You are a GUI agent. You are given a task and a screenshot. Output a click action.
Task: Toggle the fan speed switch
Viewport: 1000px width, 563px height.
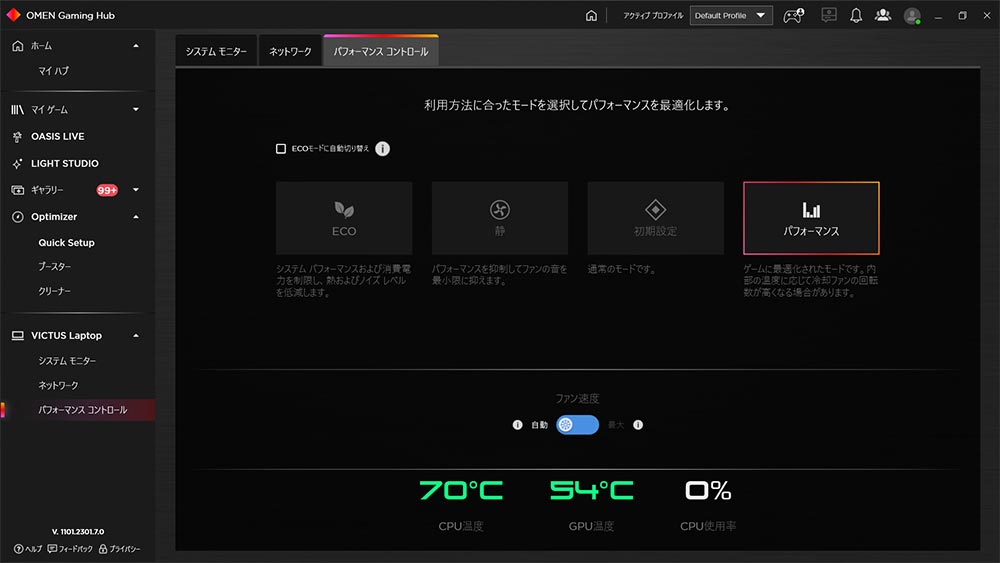coord(577,425)
